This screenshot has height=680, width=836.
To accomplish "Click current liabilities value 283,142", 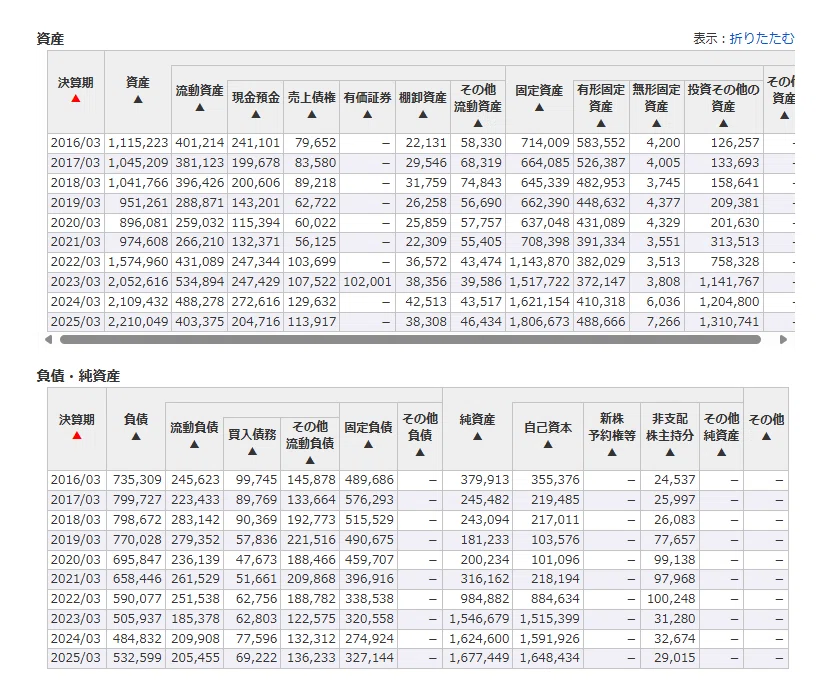I will point(195,520).
